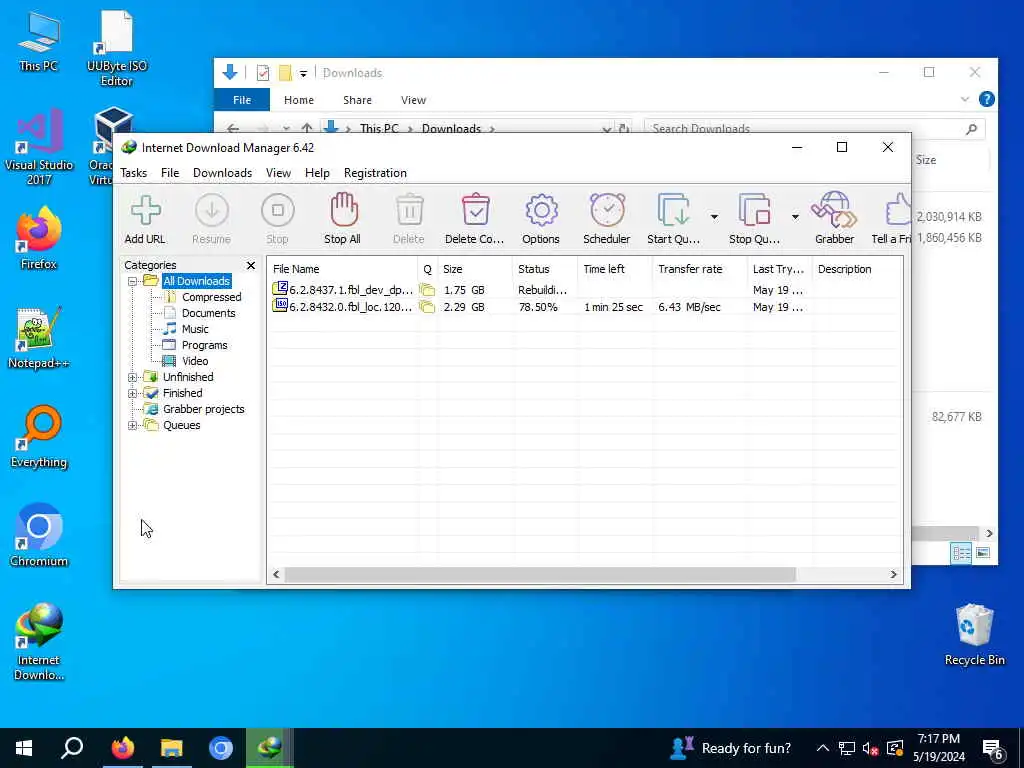
Task: Close the Categories panel
Action: [251, 265]
